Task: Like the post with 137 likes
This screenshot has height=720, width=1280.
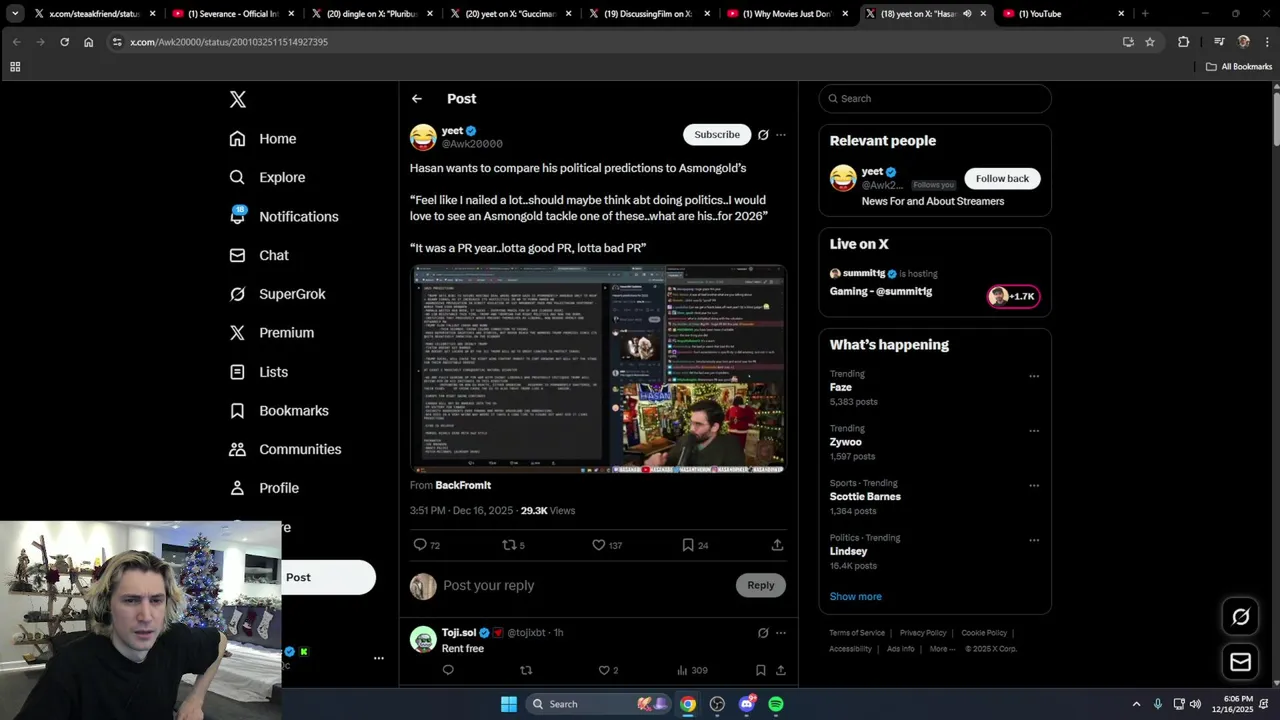Action: pos(607,545)
